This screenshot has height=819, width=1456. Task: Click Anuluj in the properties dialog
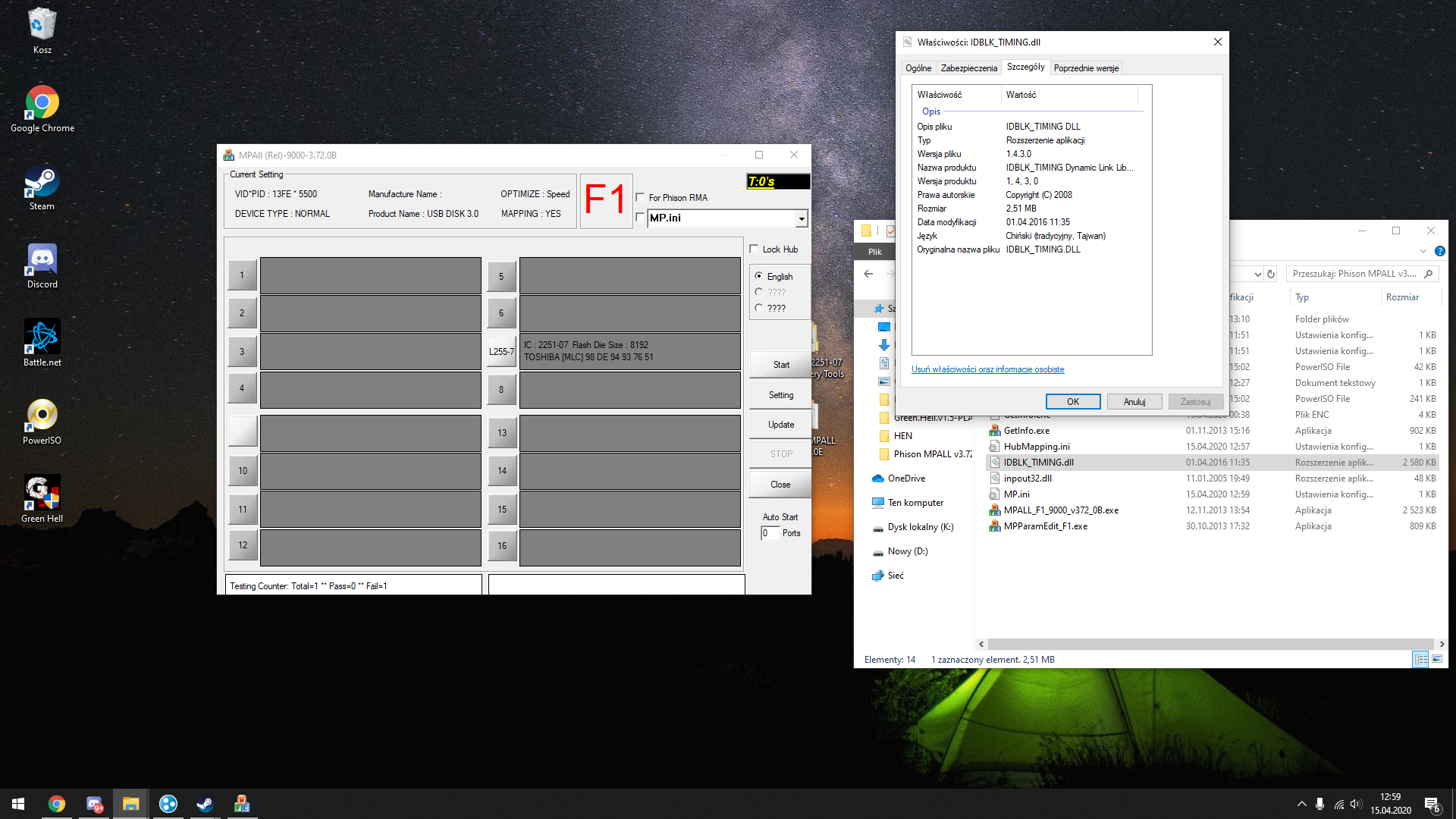click(x=1134, y=402)
